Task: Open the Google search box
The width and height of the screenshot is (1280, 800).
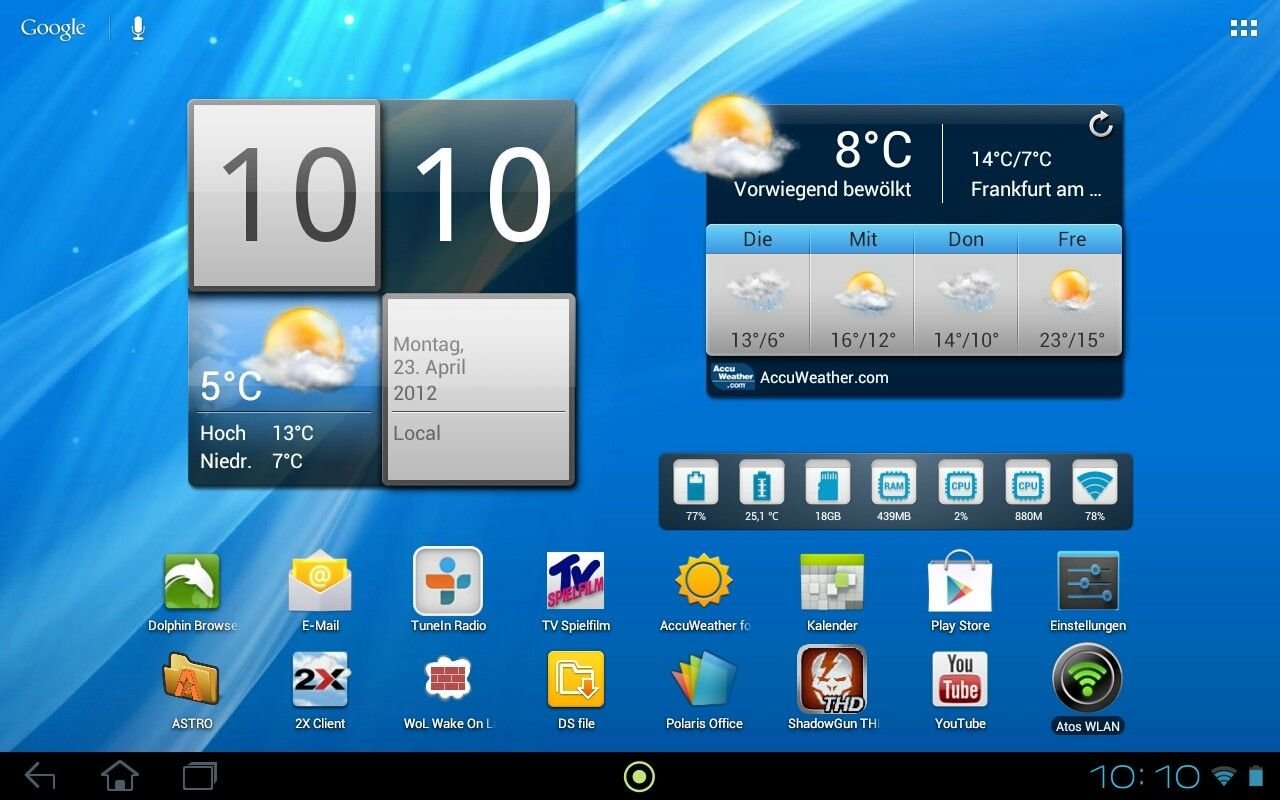Action: click(53, 29)
